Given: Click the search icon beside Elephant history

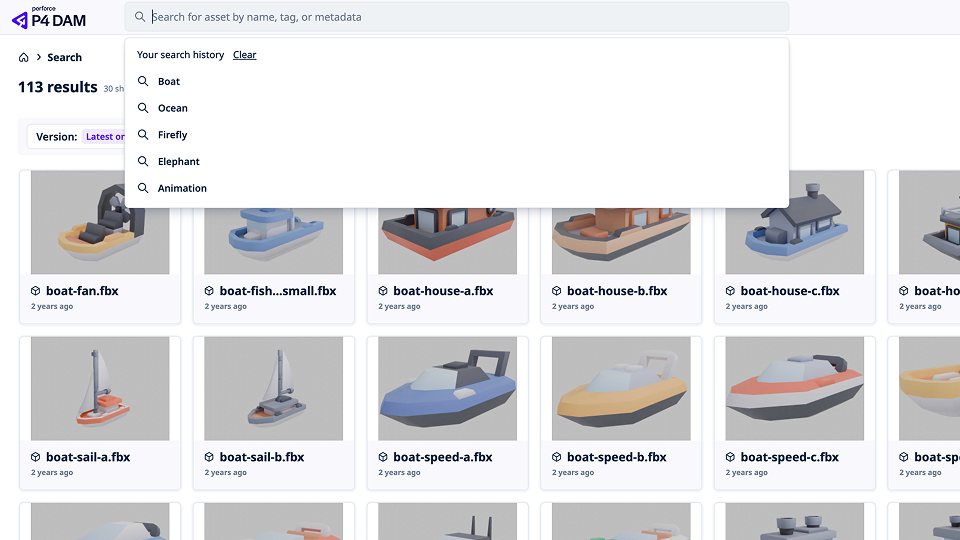Looking at the screenshot, I should (143, 161).
